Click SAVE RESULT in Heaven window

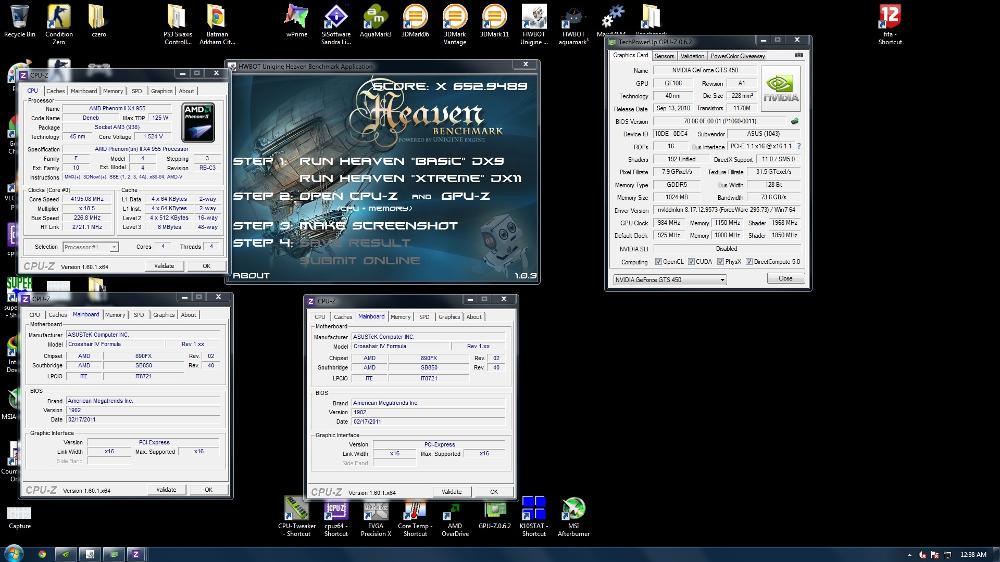pos(355,243)
